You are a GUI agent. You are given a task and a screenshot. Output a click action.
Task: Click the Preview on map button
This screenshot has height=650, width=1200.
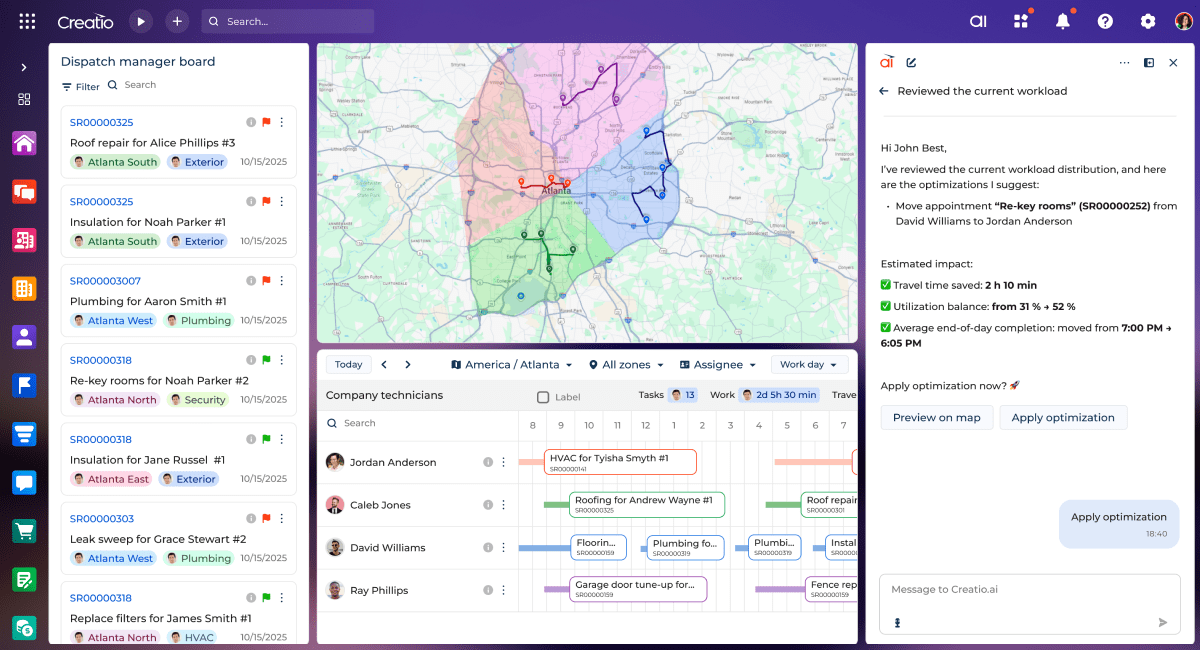936,418
